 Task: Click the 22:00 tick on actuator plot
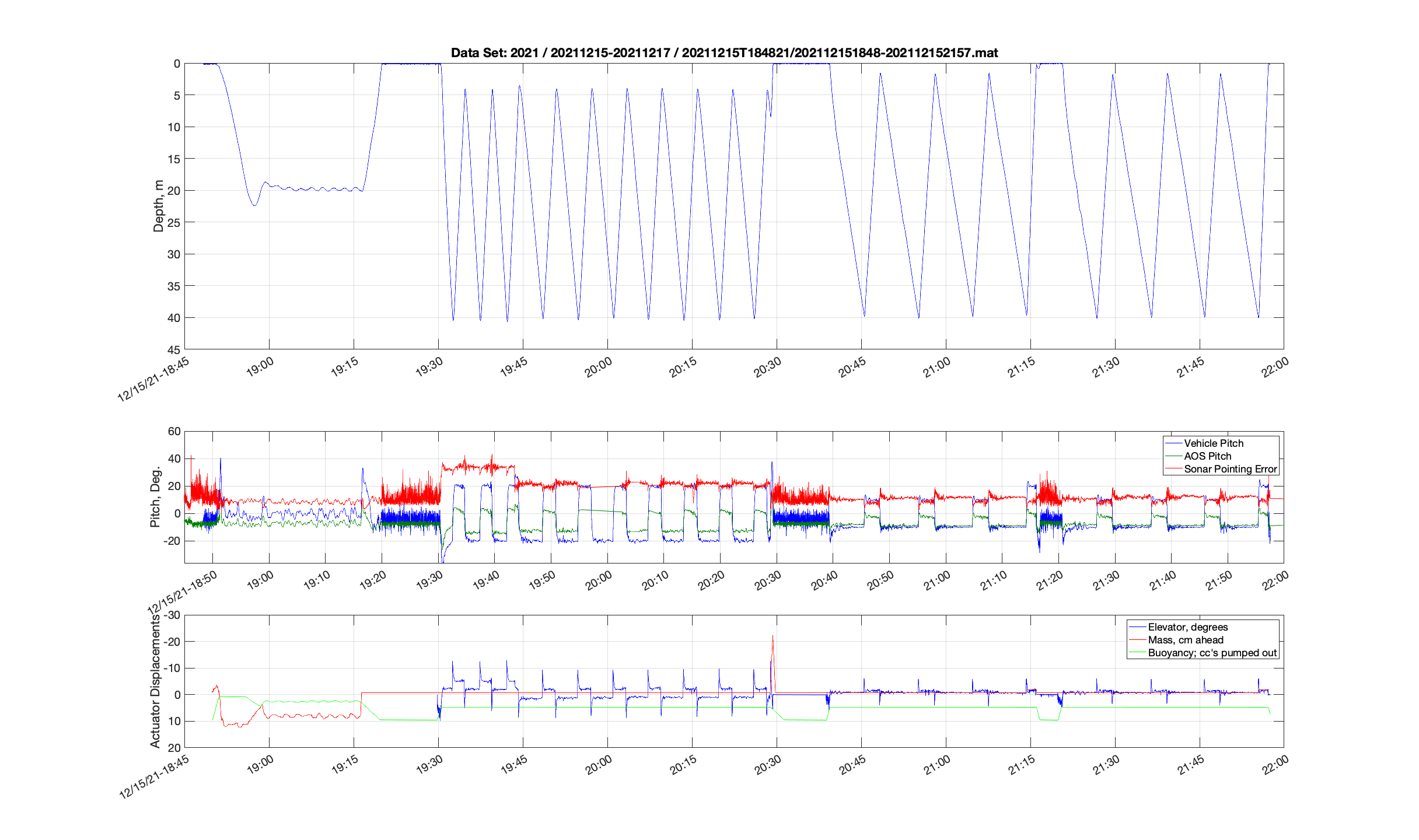click(1275, 765)
